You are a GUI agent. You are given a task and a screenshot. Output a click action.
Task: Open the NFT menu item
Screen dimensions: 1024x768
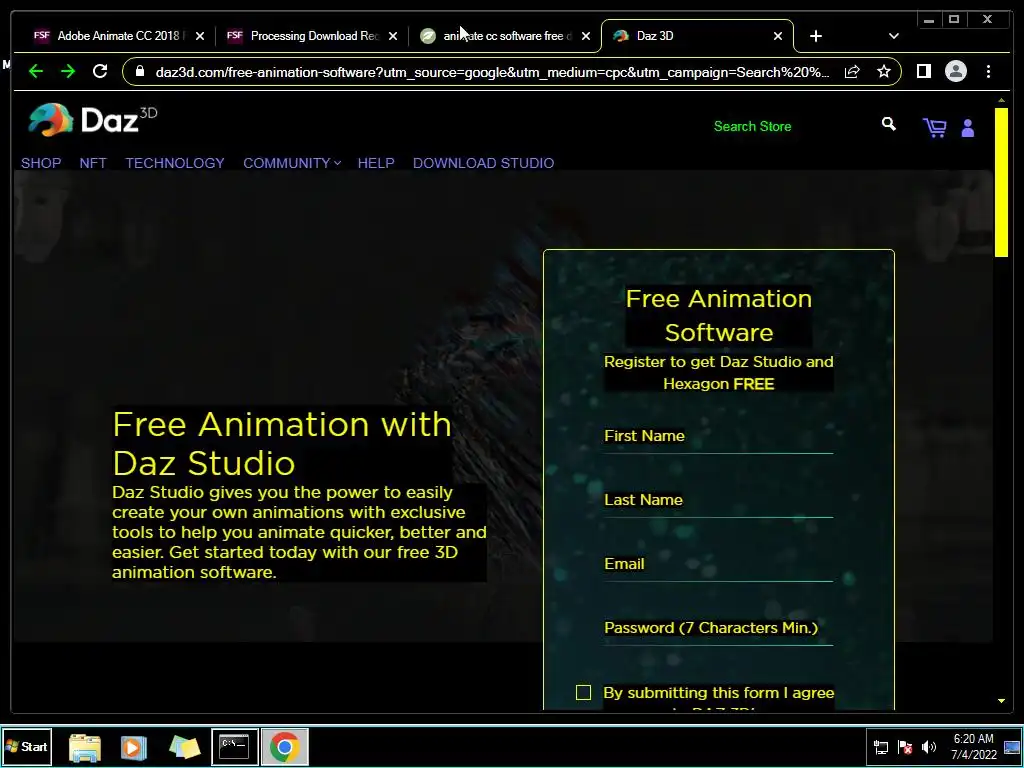(93, 163)
